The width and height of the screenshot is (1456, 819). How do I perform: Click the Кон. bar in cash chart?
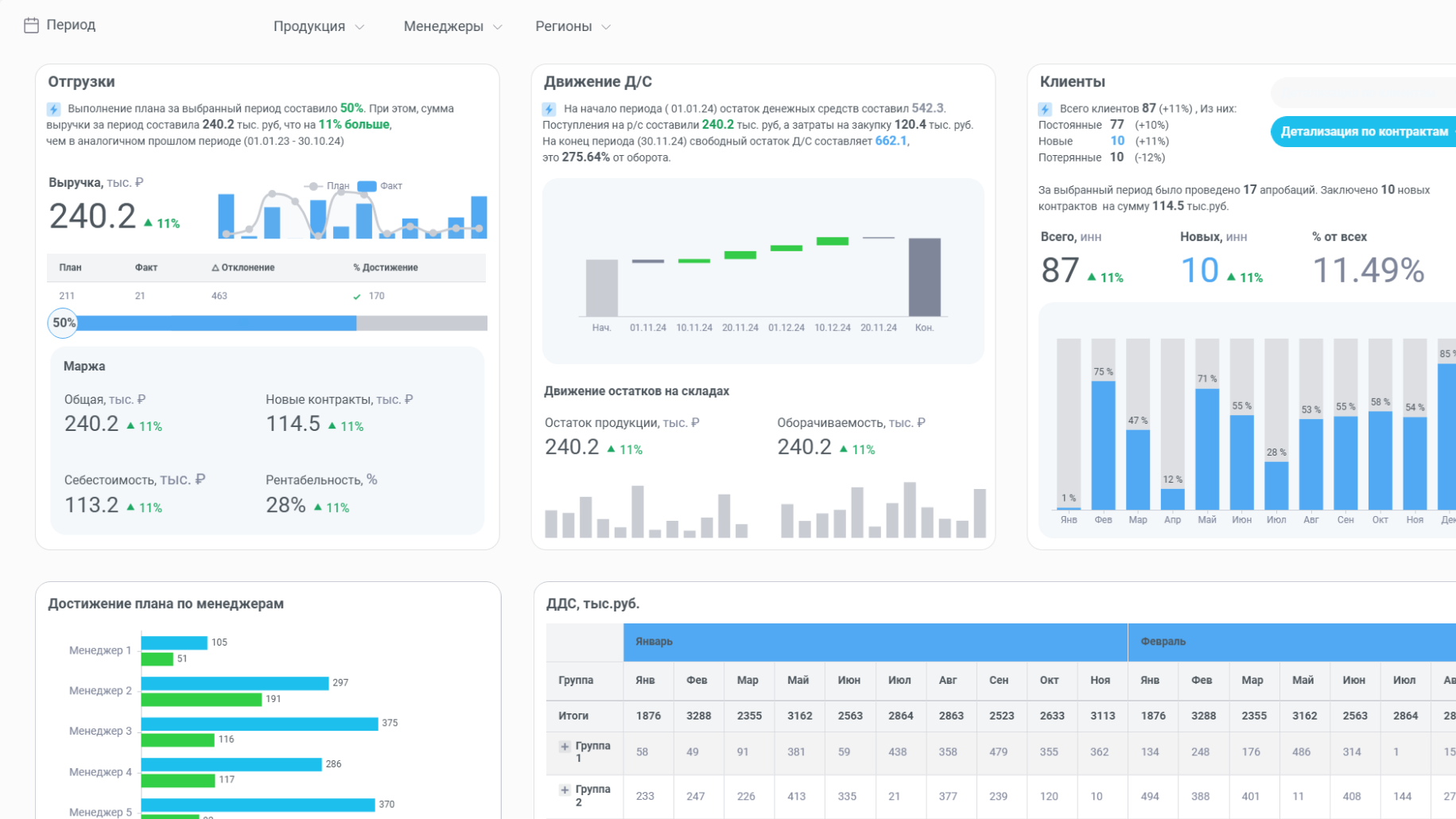point(925,278)
